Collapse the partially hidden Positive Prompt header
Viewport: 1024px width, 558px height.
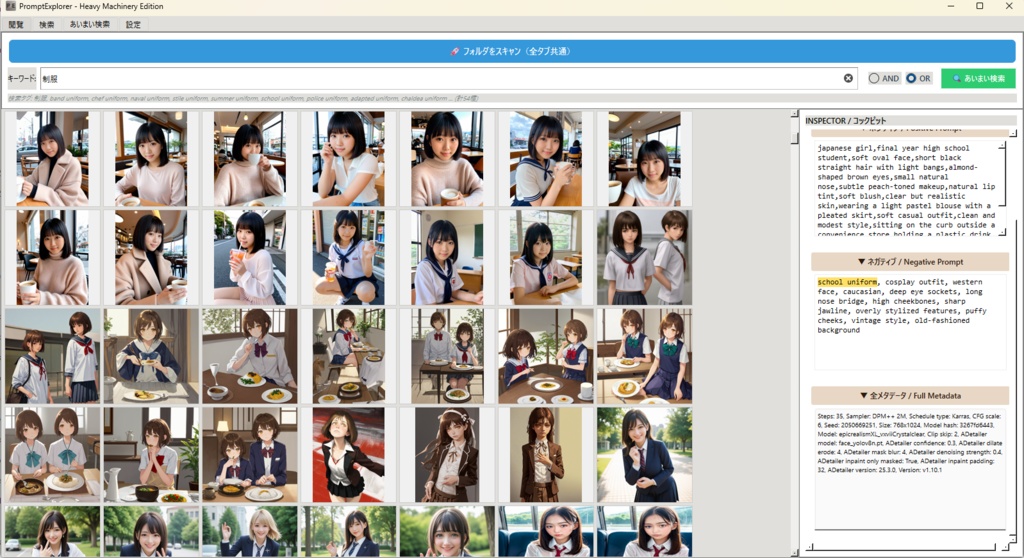(x=910, y=131)
